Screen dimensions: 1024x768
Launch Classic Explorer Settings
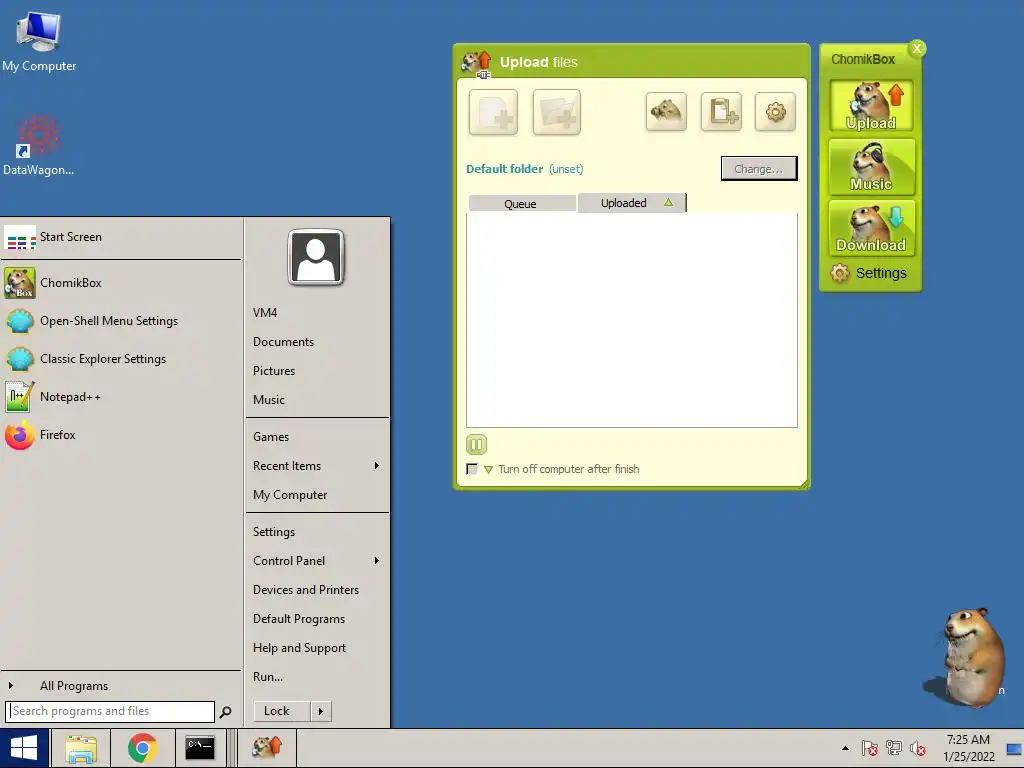(x=121, y=359)
